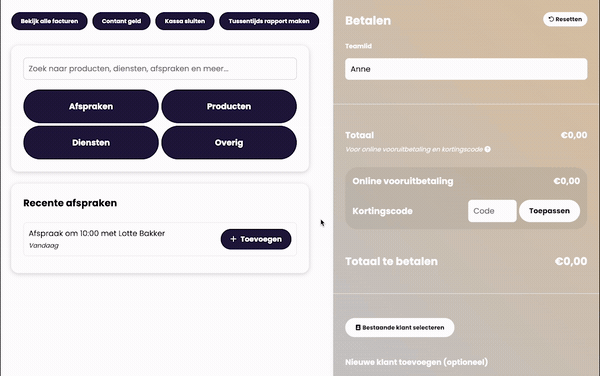Select the Overig category
Screen dimensions: 600x376
point(229,143)
